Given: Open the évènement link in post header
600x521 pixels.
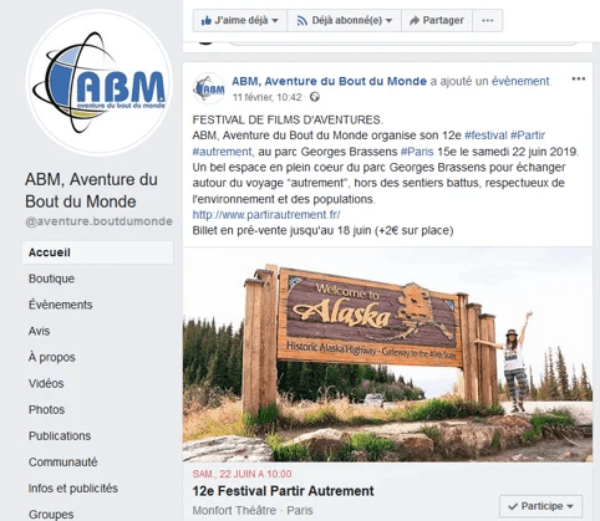Looking at the screenshot, I should (x=521, y=81).
